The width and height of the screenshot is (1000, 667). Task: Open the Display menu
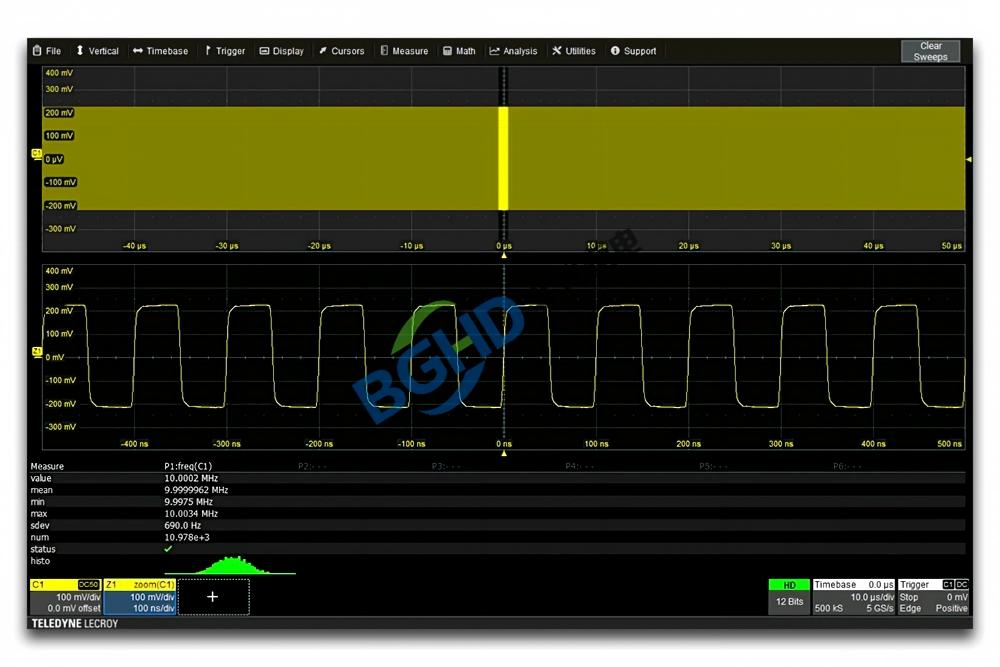(282, 51)
